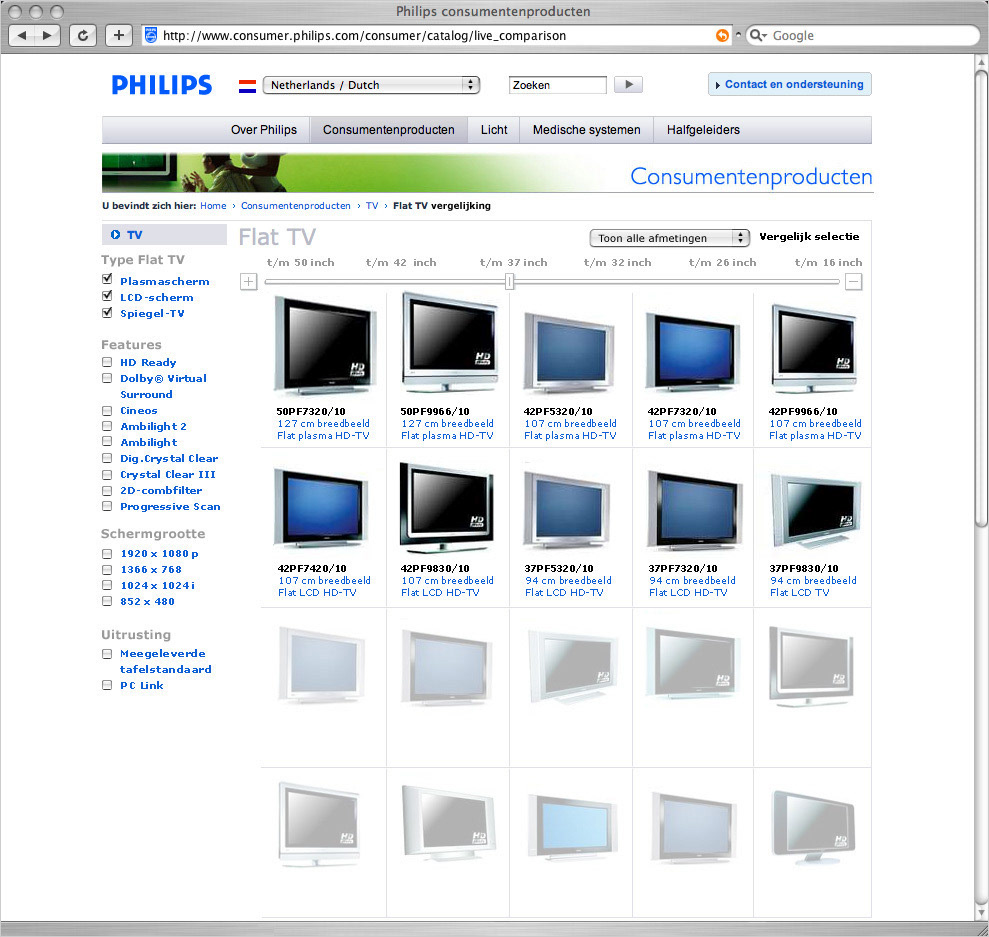Click the plus icon left of size slider

(249, 281)
